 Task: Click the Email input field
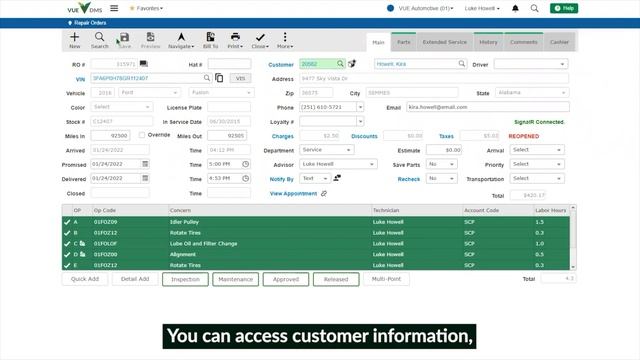[488, 107]
